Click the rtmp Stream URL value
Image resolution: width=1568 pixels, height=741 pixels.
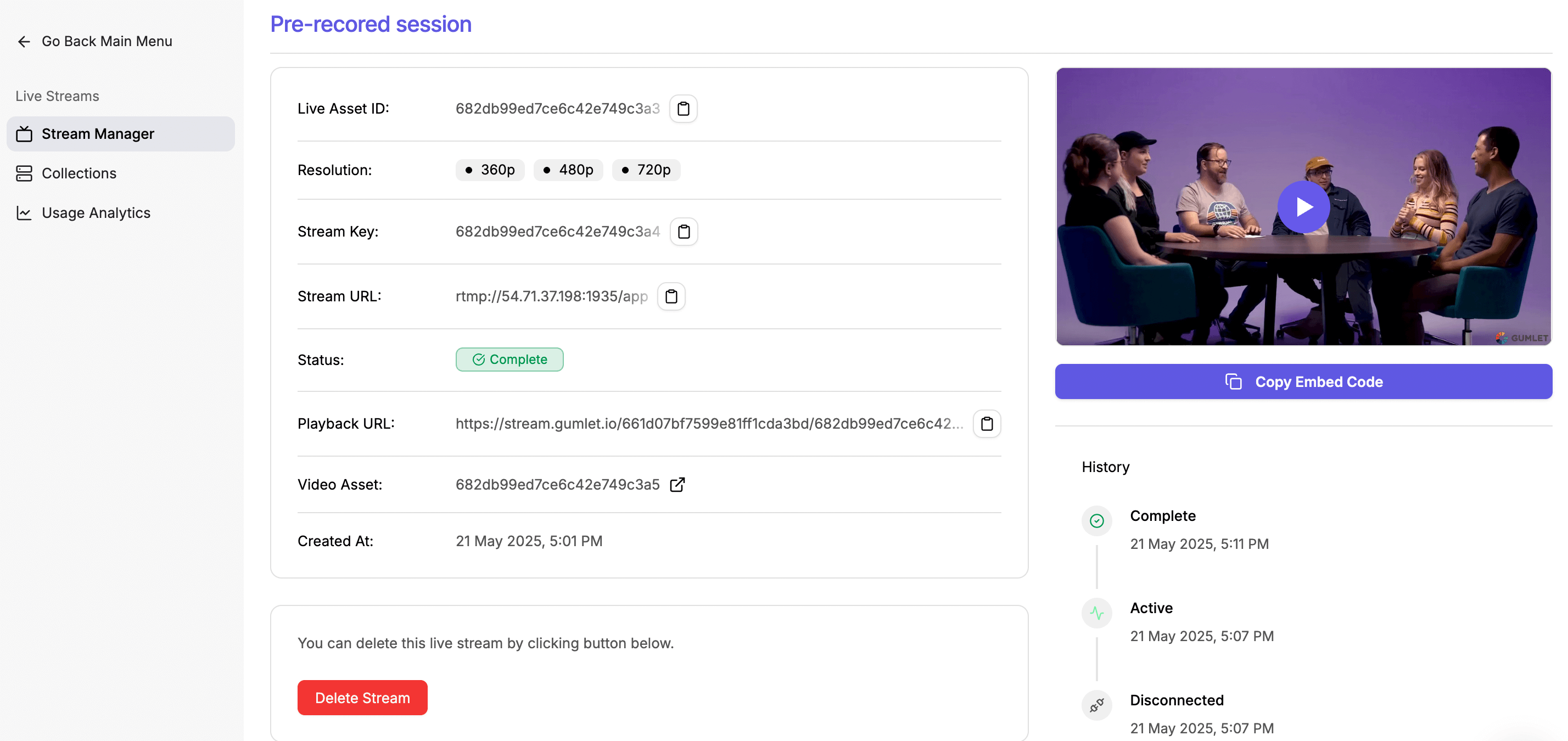coord(551,296)
